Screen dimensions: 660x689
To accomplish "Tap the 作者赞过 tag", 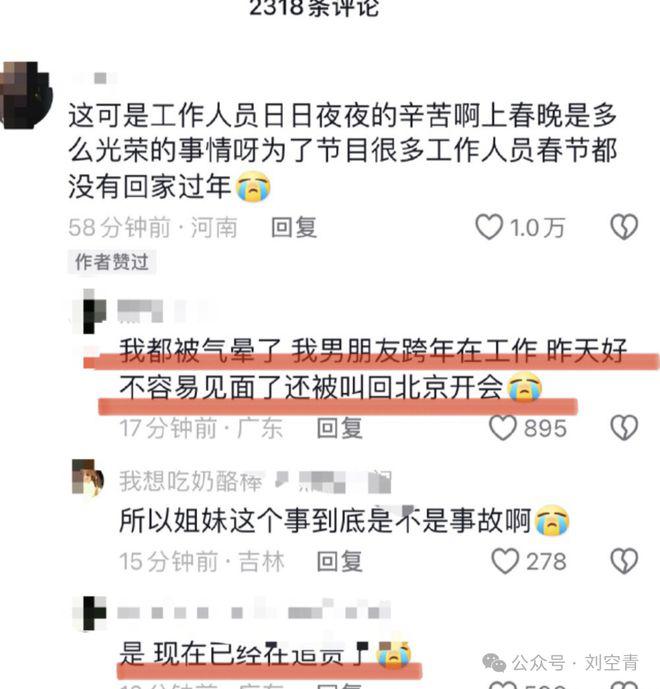I will pyautogui.click(x=112, y=262).
